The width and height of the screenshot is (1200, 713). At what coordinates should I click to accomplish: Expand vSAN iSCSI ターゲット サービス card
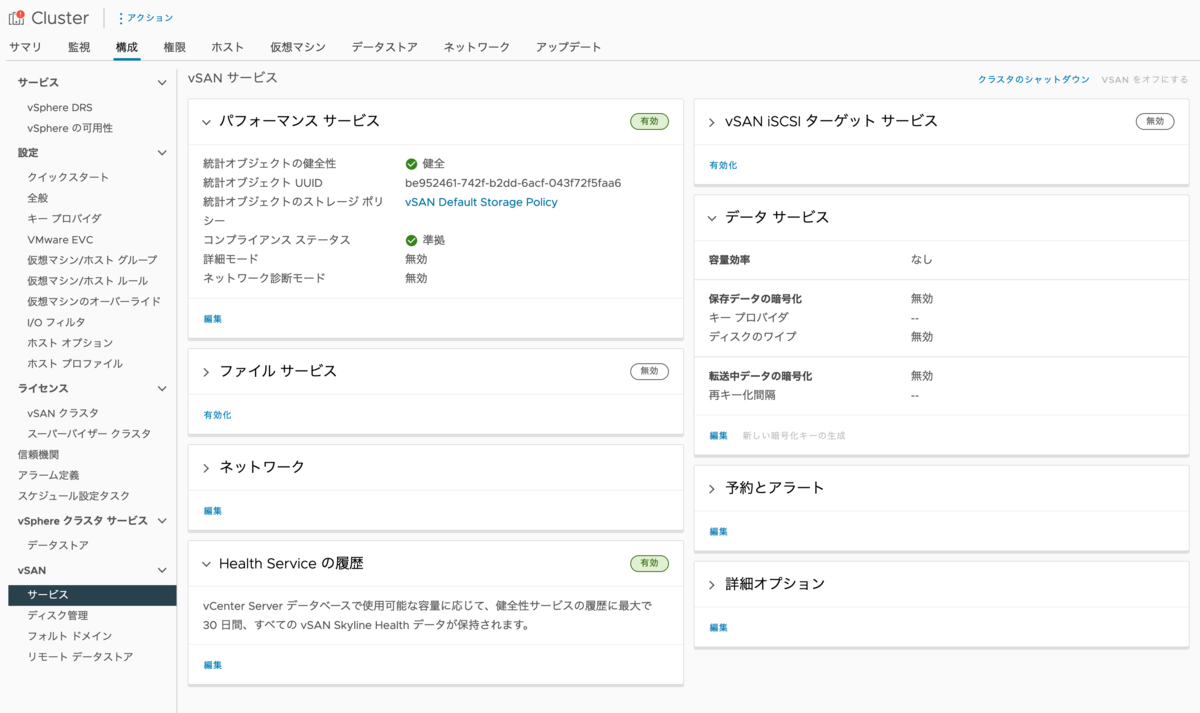713,122
